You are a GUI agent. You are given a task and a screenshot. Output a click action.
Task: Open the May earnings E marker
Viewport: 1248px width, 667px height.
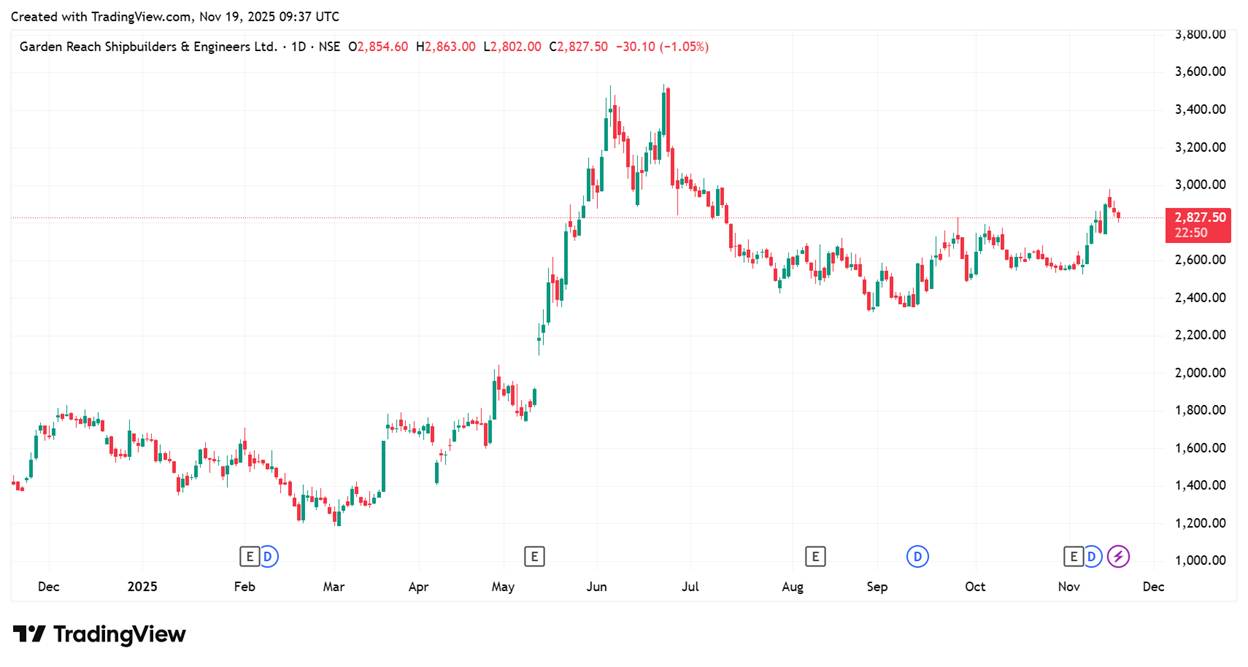535,556
